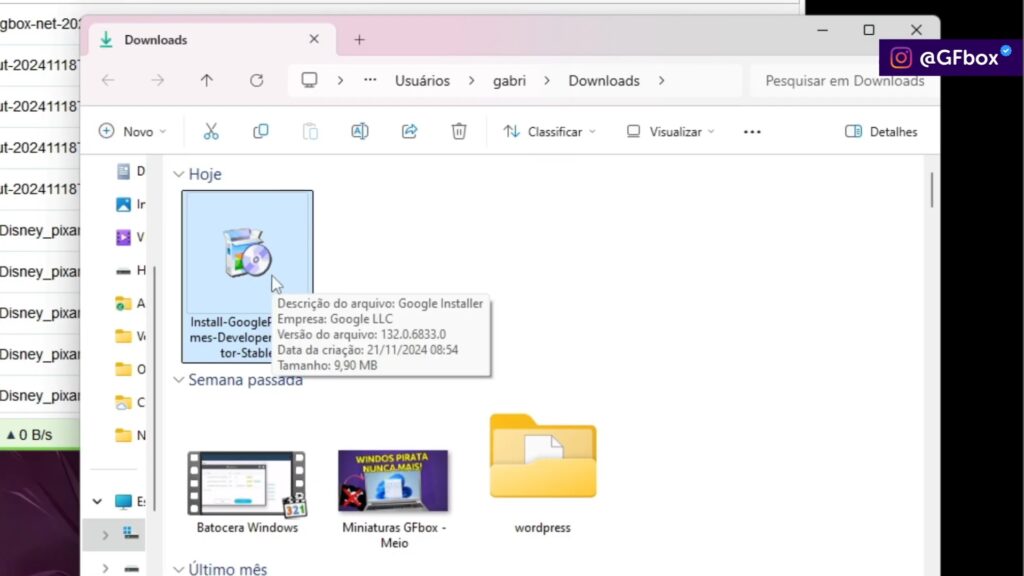This screenshot has height=576, width=1024.
Task: Click the file list vertical scrollbar
Action: 931,190
